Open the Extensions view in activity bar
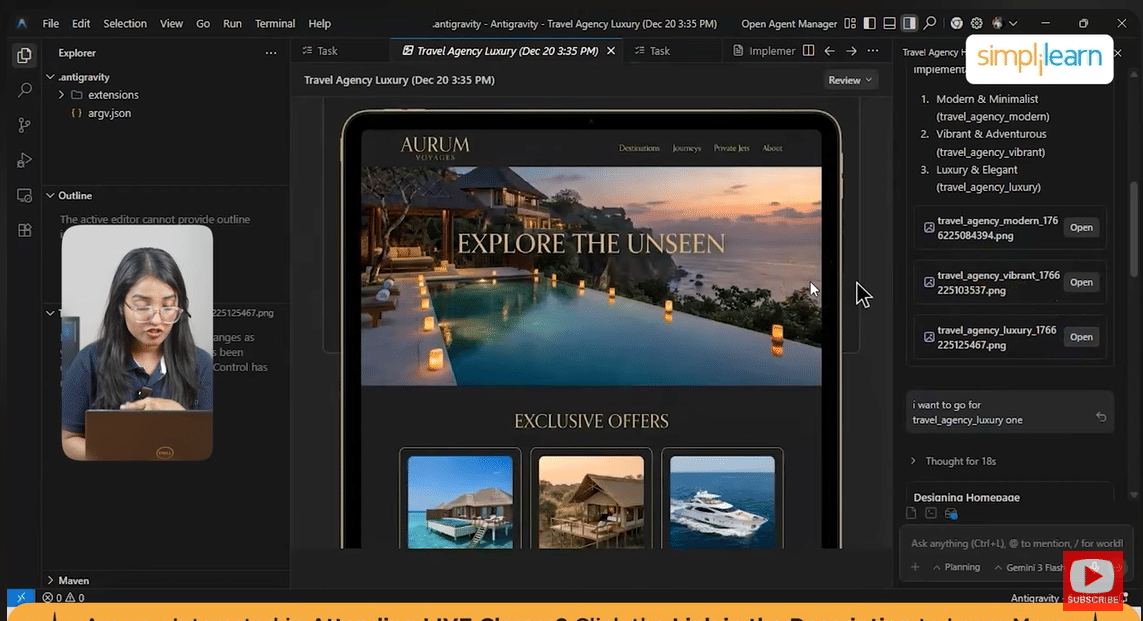 click(x=25, y=230)
